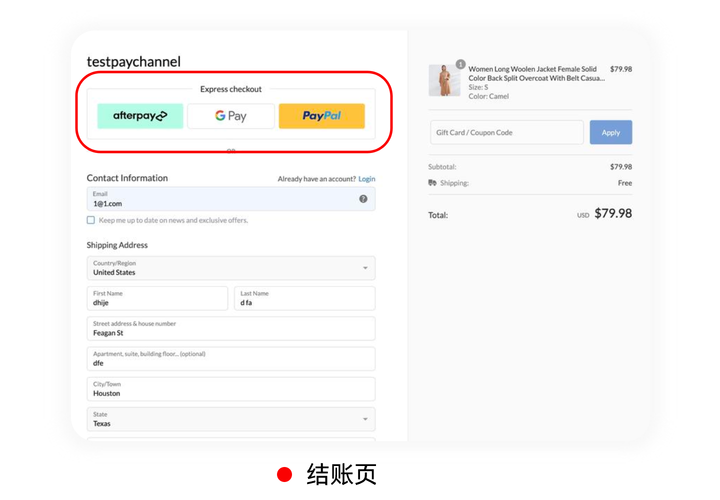Apply the coupon code
Screen dimensions: 720x500
click(x=611, y=132)
